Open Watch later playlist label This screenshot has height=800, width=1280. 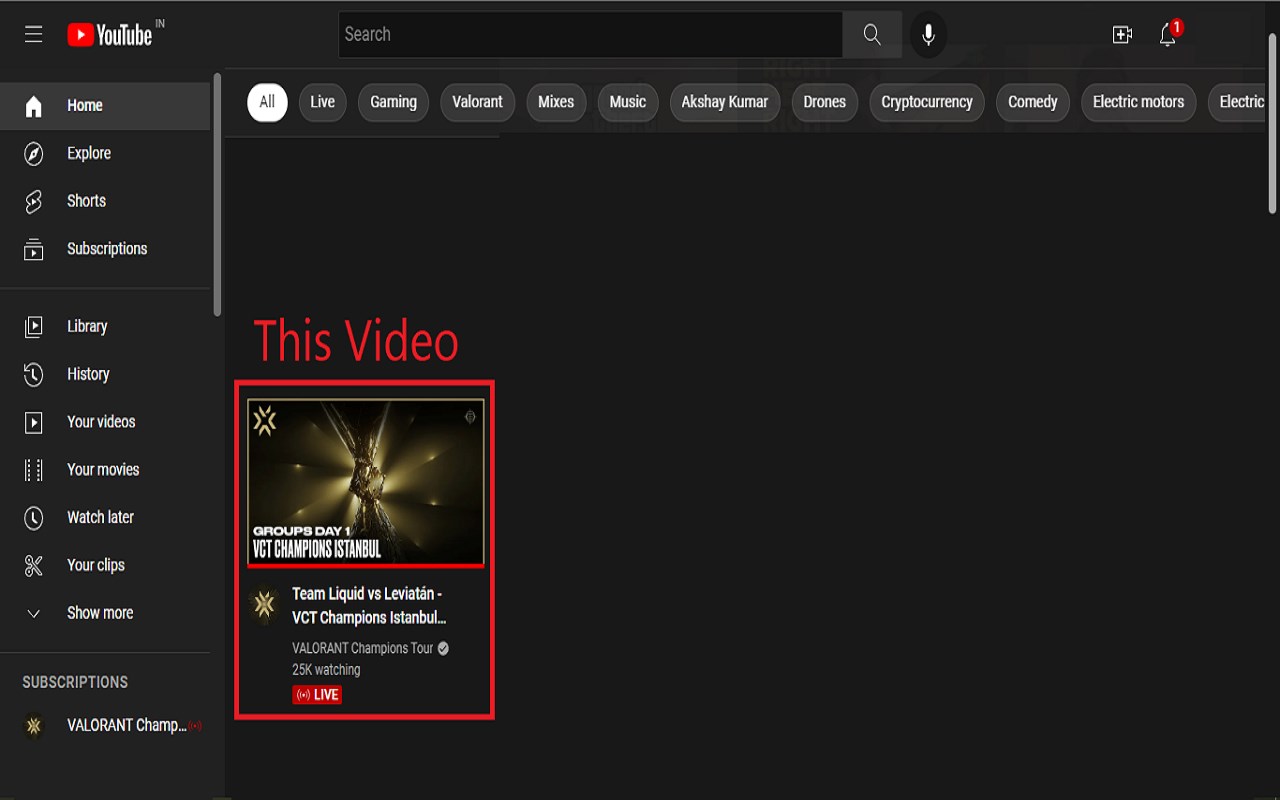click(100, 518)
